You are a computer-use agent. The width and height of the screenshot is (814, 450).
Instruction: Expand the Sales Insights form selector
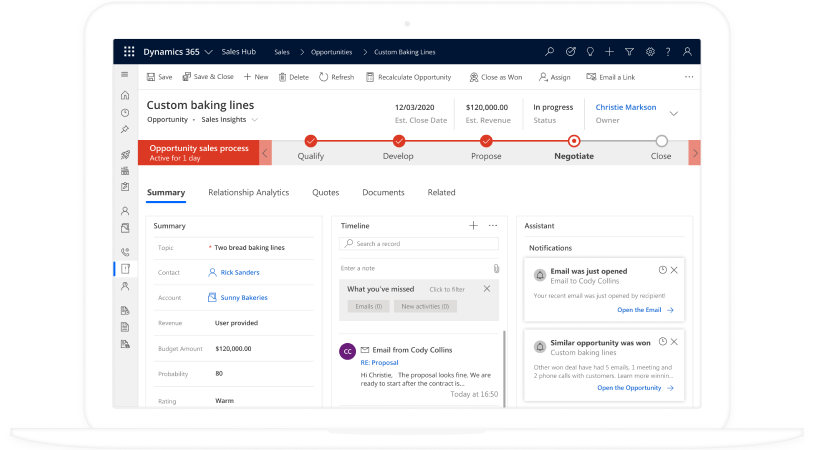255,120
